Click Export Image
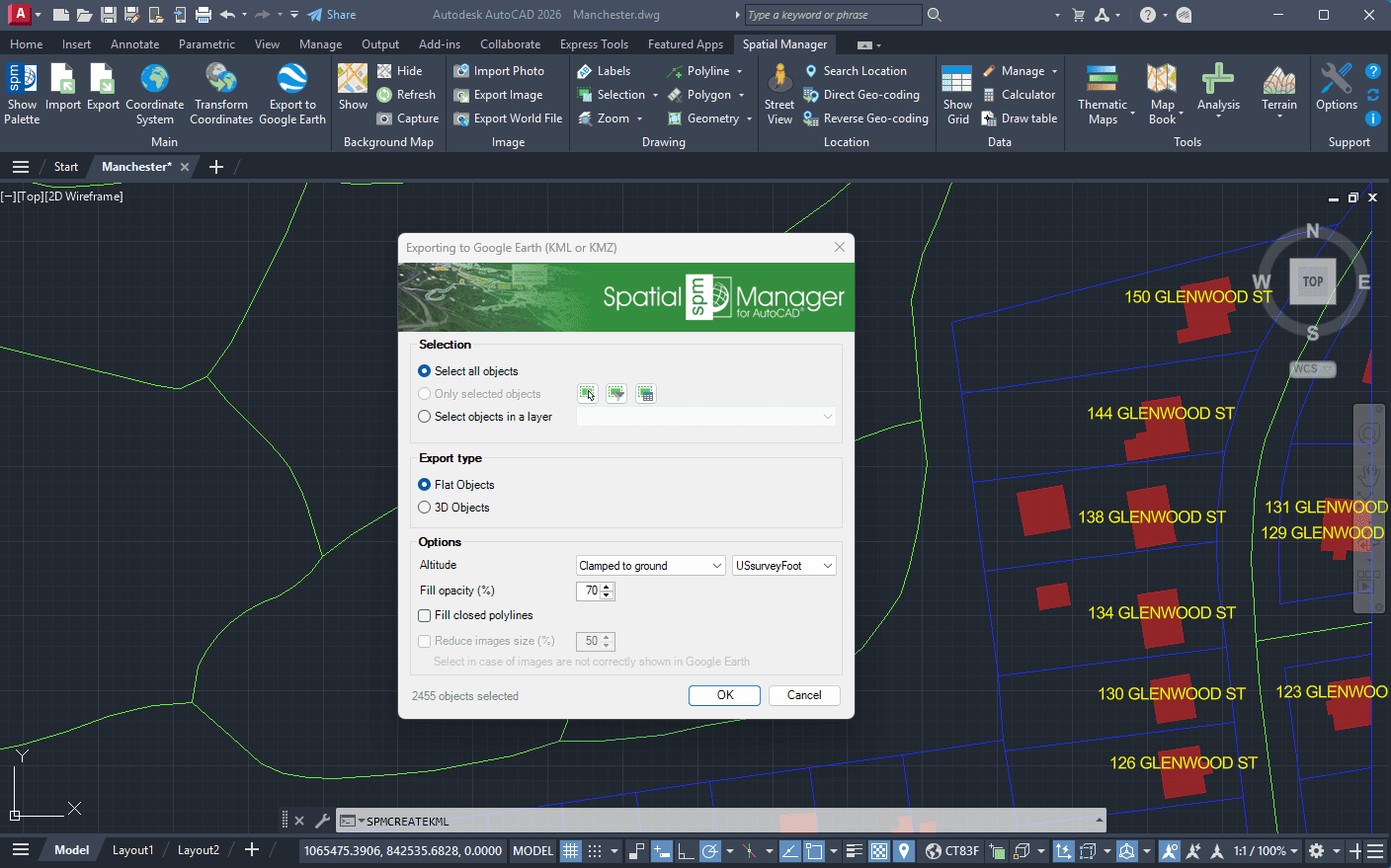 tap(498, 95)
